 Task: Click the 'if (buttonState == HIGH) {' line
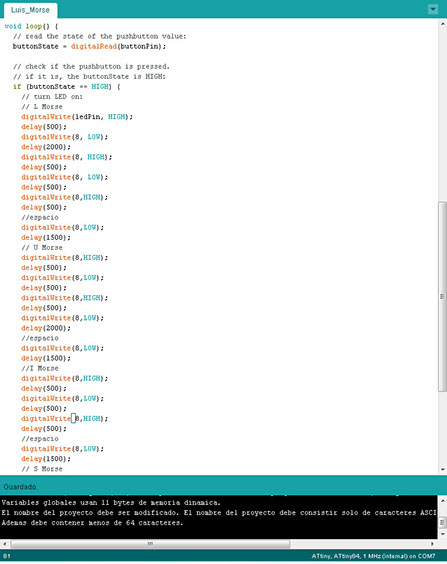coord(67,87)
